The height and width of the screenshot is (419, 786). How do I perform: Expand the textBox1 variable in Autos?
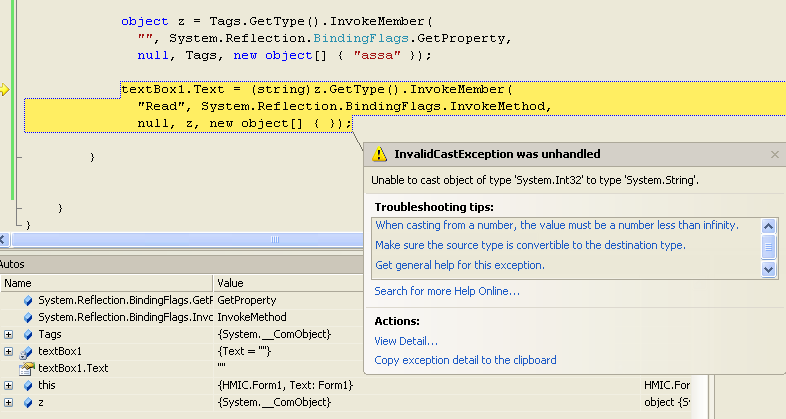pos(9,351)
